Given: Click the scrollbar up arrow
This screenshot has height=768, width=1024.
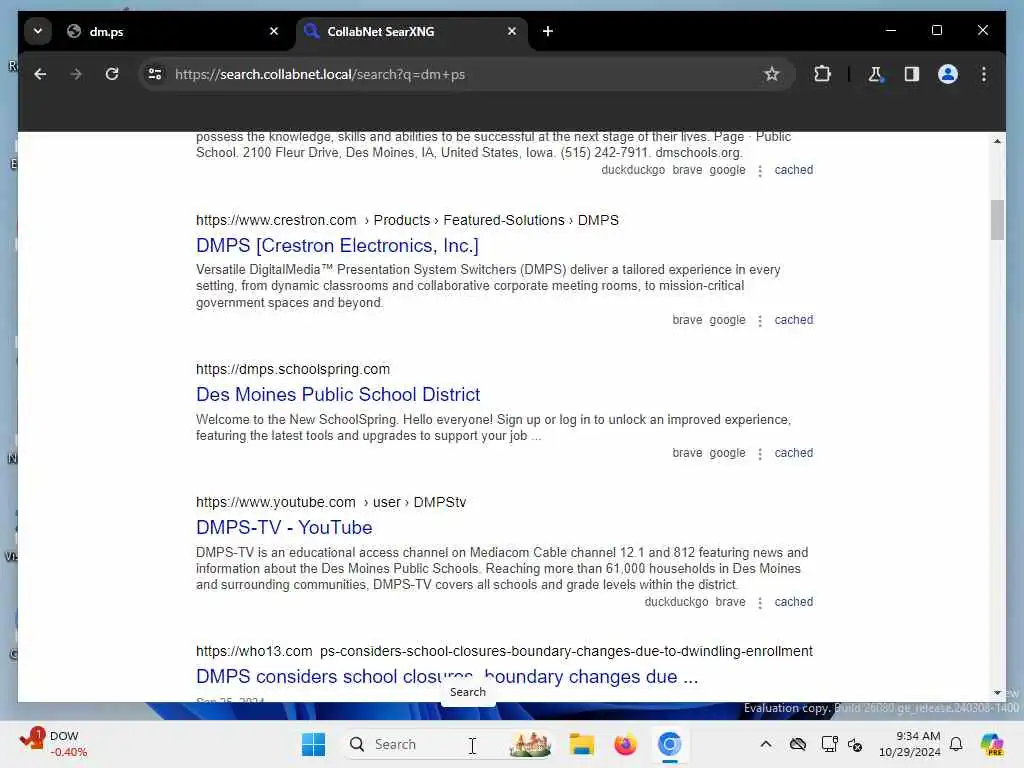Looking at the screenshot, I should (x=997, y=141).
